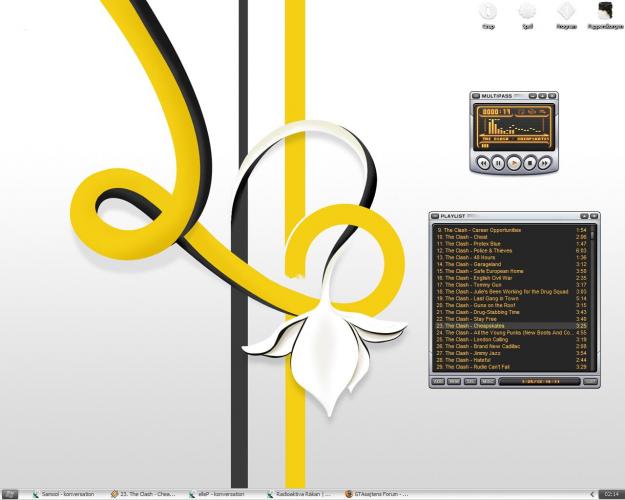Select track 16 The Clash - English Civil War
The width and height of the screenshot is (625, 500).
pos(512,278)
